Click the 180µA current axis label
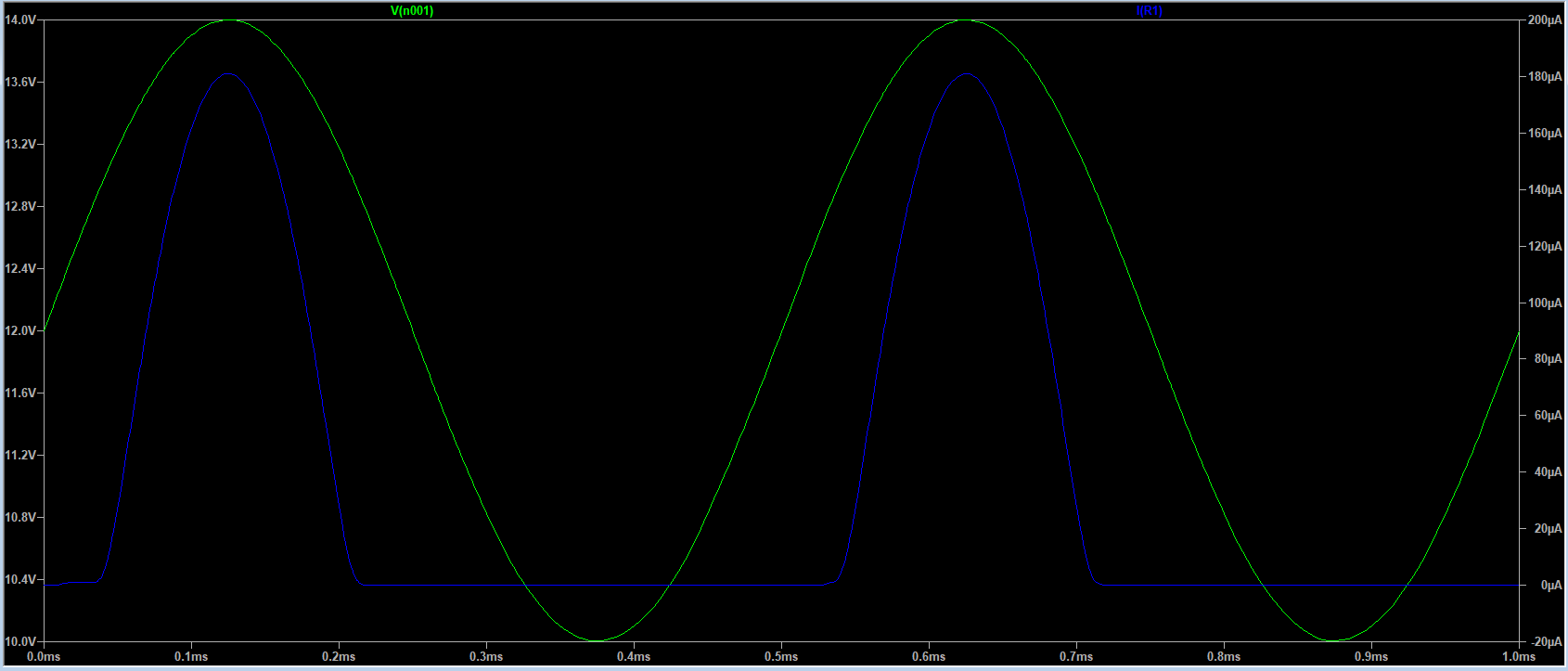The image size is (1568, 671). tap(1545, 77)
